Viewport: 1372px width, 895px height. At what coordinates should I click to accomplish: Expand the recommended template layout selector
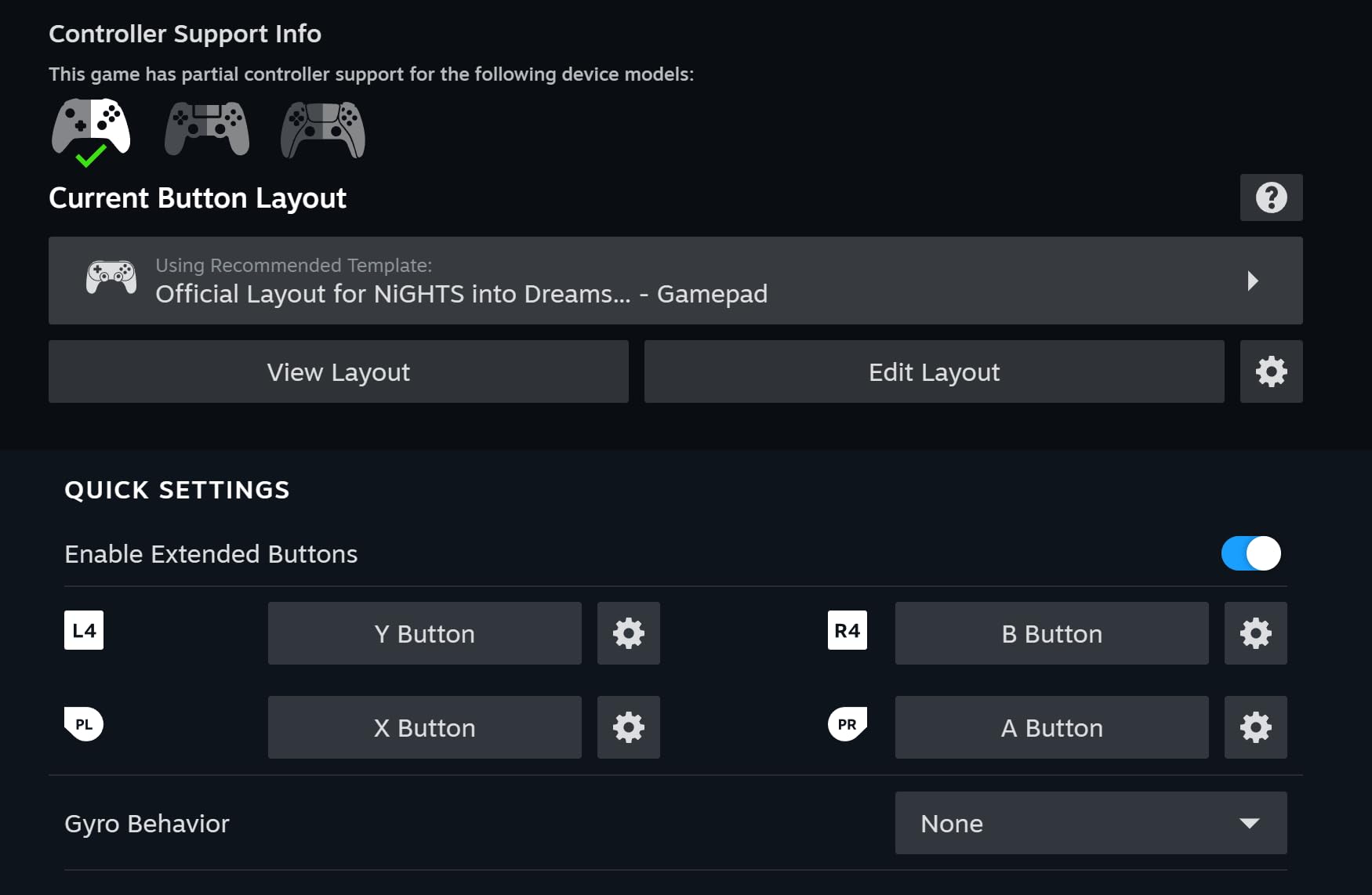coord(675,281)
